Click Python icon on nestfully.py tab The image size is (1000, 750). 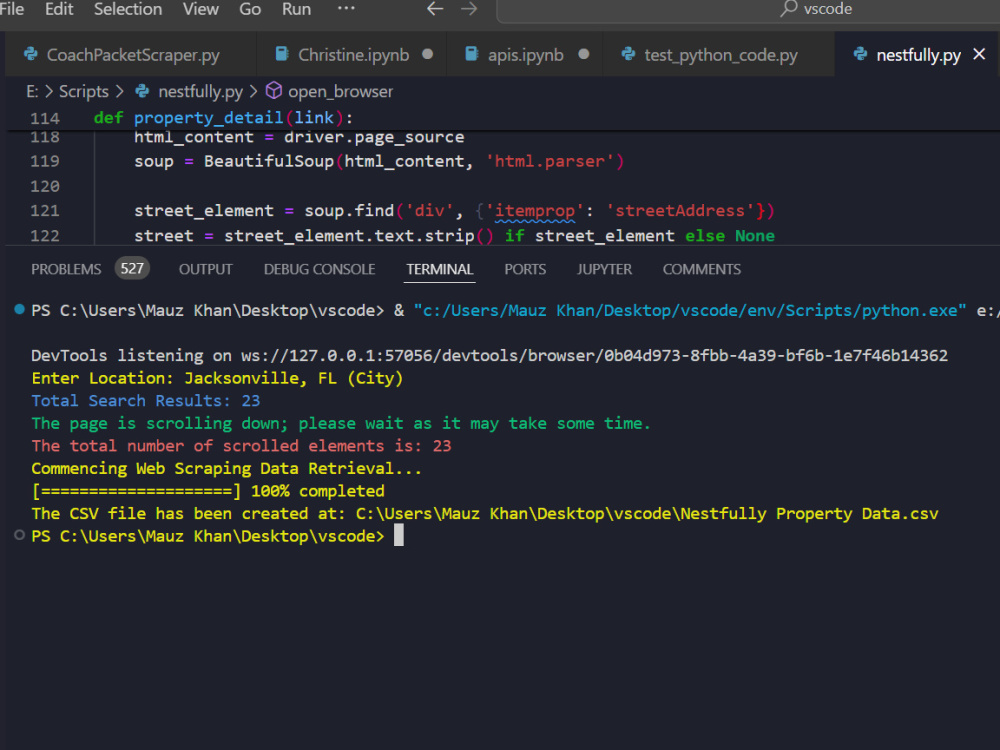pyautogui.click(x=860, y=54)
